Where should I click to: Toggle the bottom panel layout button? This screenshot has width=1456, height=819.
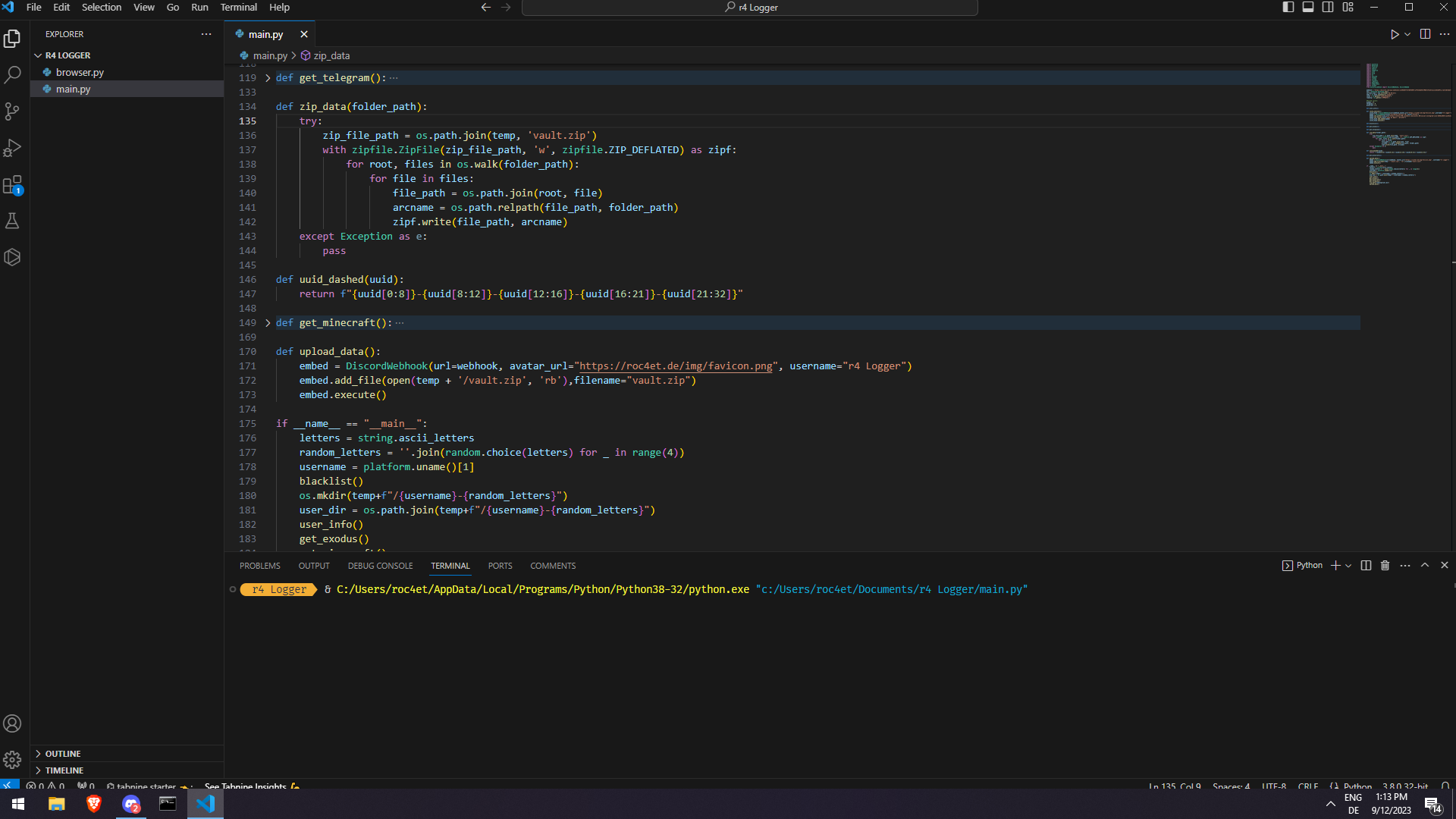pos(1308,7)
